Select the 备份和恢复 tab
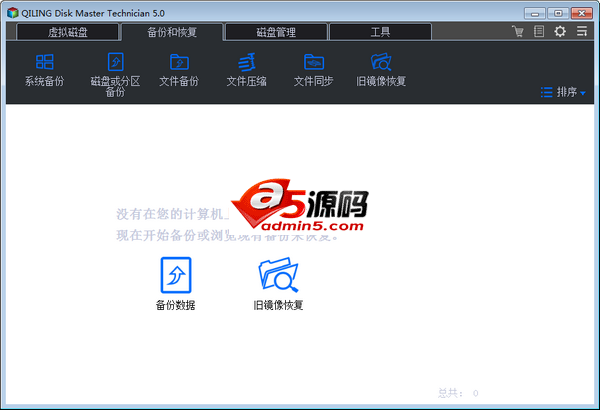Image resolution: width=600 pixels, height=410 pixels. (x=172, y=32)
